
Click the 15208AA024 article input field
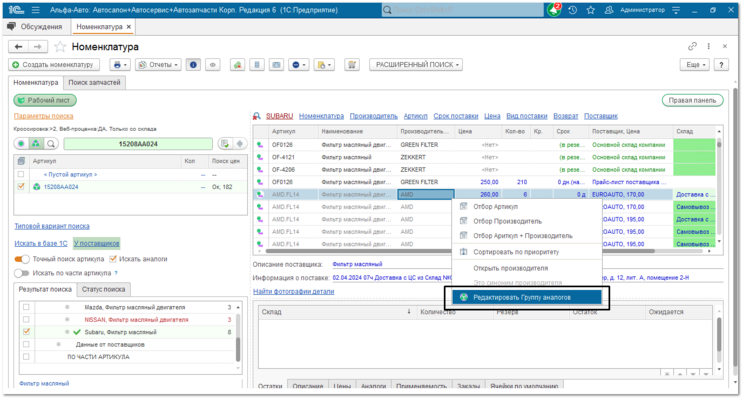(x=138, y=144)
